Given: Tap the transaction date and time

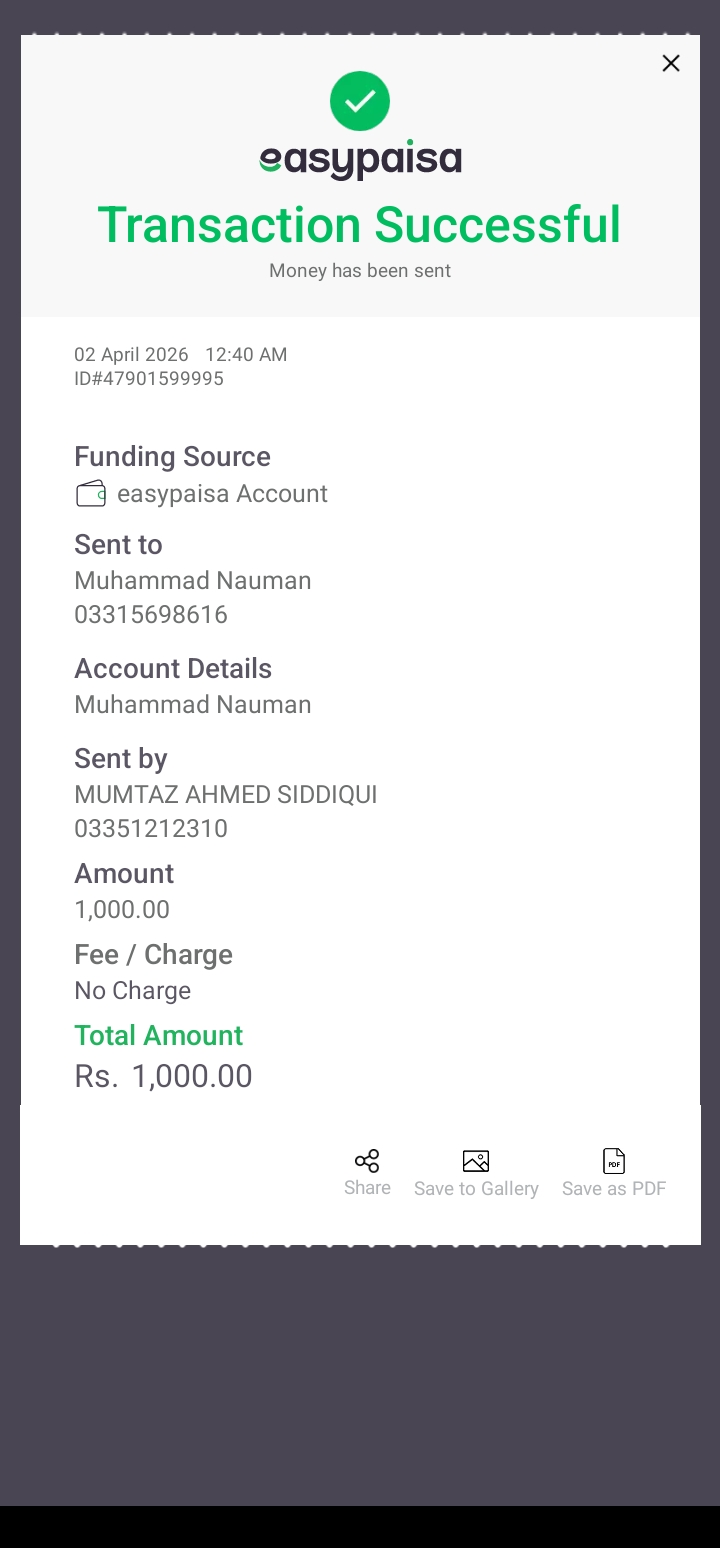Looking at the screenshot, I should point(181,354).
